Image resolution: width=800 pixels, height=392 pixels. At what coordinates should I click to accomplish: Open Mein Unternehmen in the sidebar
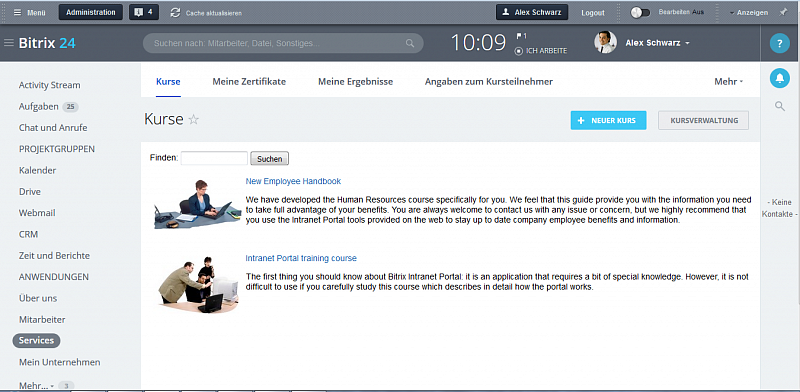point(60,362)
